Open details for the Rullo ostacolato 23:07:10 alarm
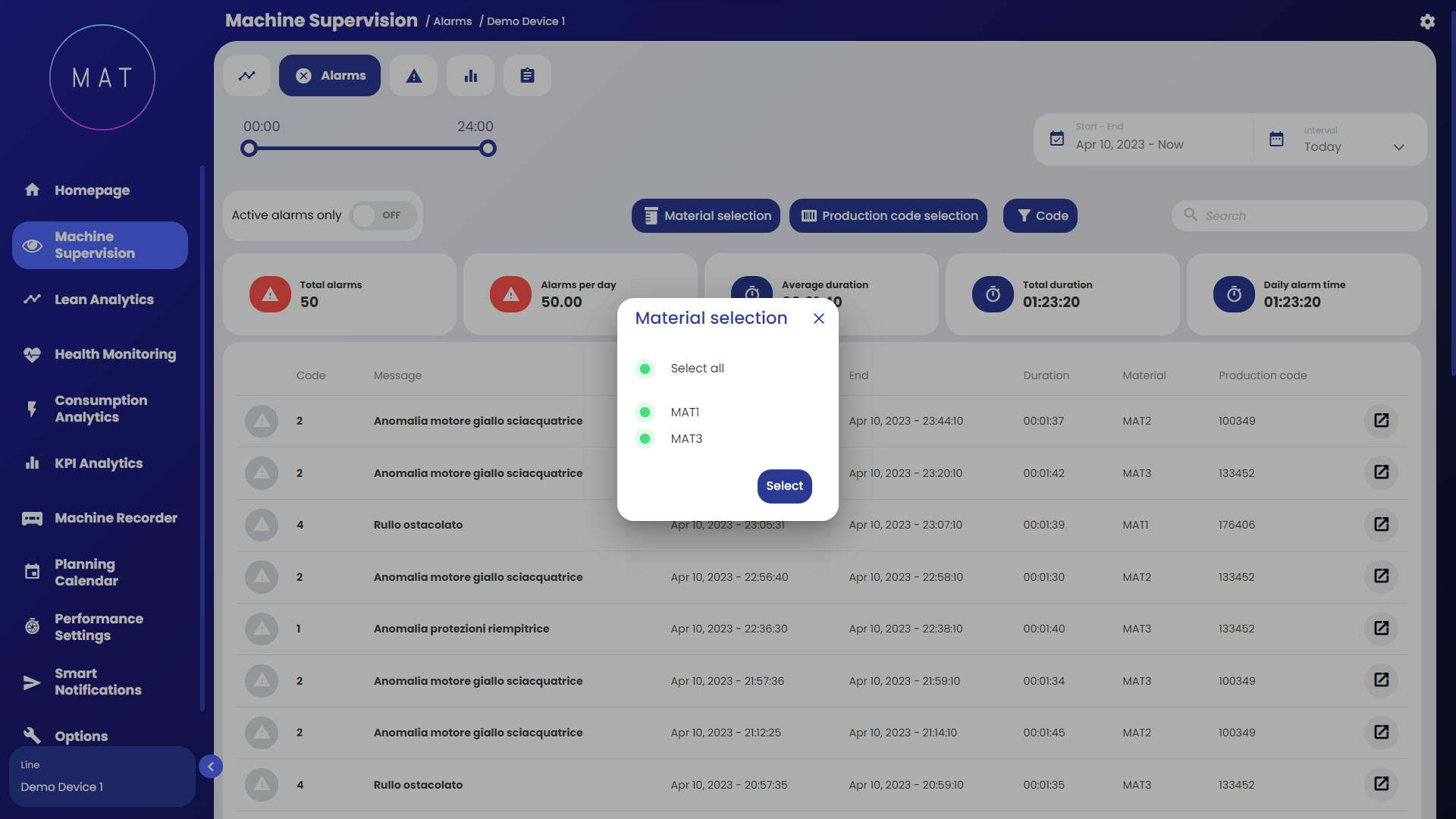Screen dimensions: 1456x819 tap(1381, 525)
